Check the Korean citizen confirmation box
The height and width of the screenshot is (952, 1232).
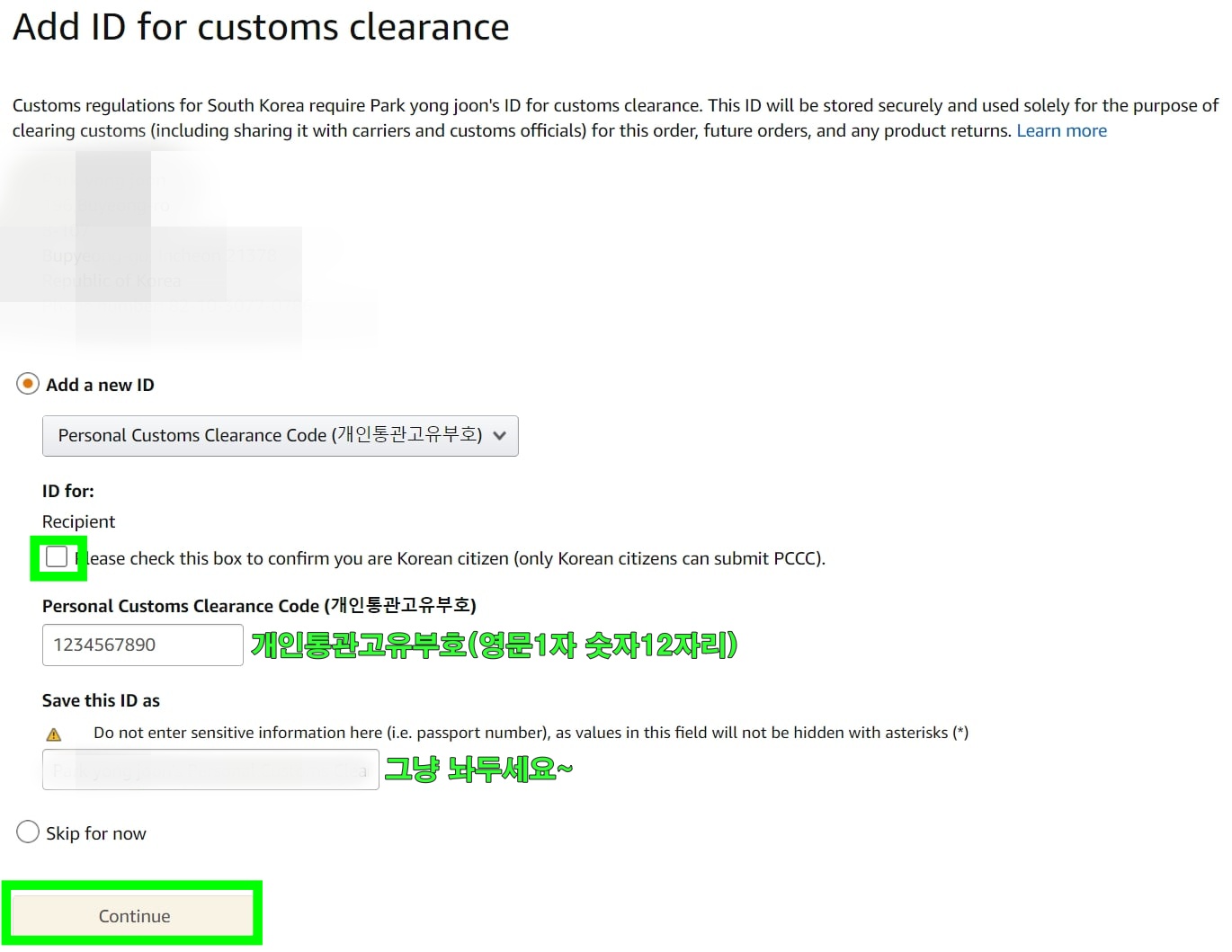[57, 557]
